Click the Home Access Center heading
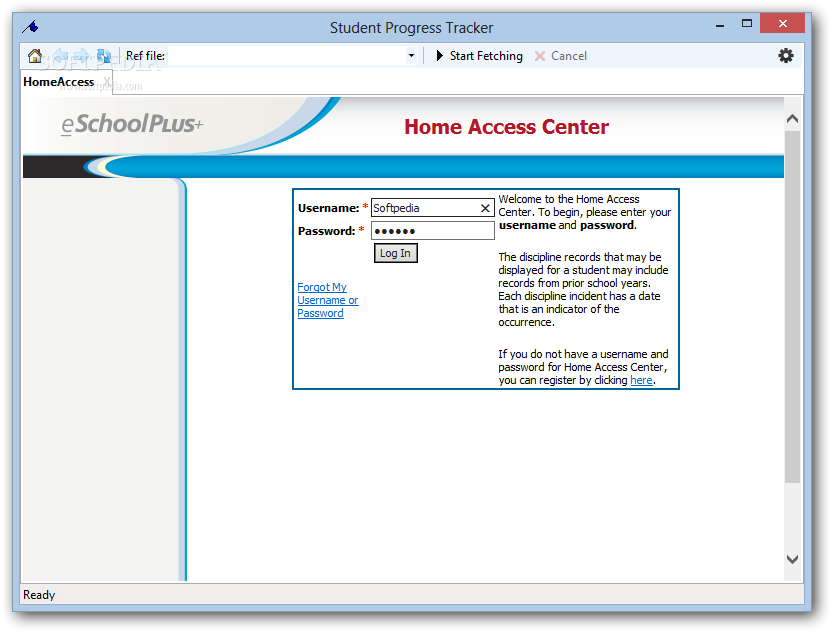Screen dimensions: 832x632 coord(506,127)
